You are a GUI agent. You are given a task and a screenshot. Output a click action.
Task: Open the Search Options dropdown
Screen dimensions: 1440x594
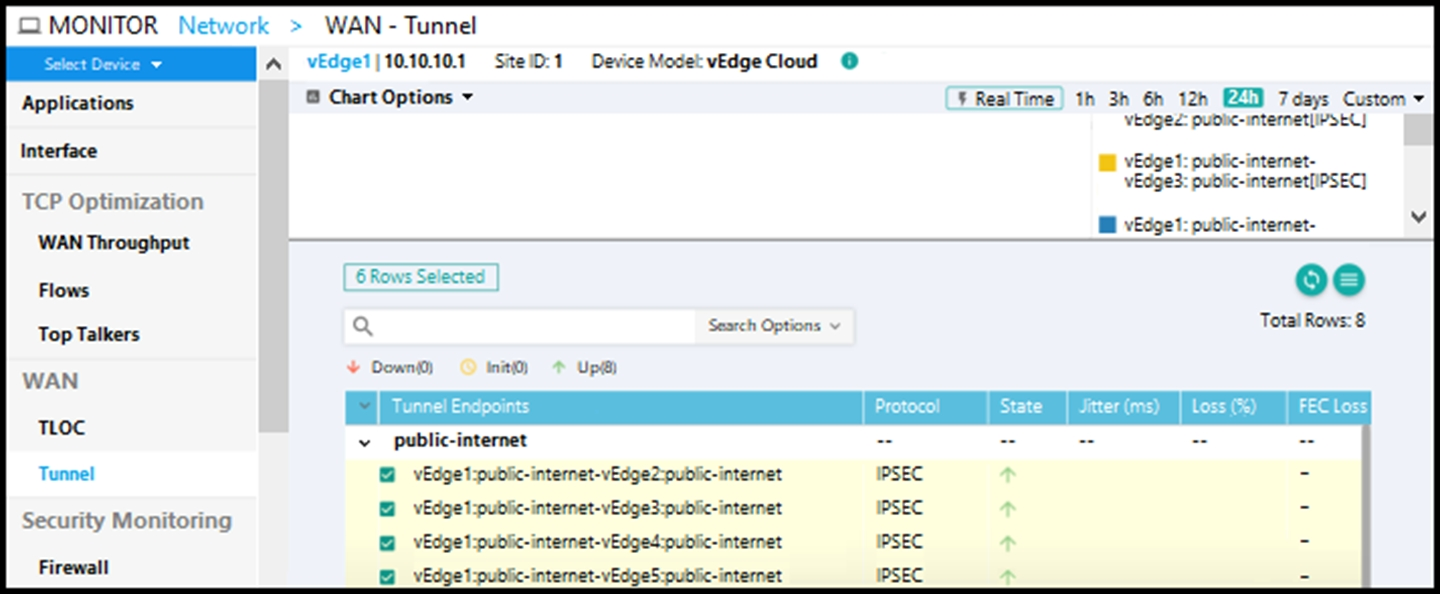coord(774,326)
